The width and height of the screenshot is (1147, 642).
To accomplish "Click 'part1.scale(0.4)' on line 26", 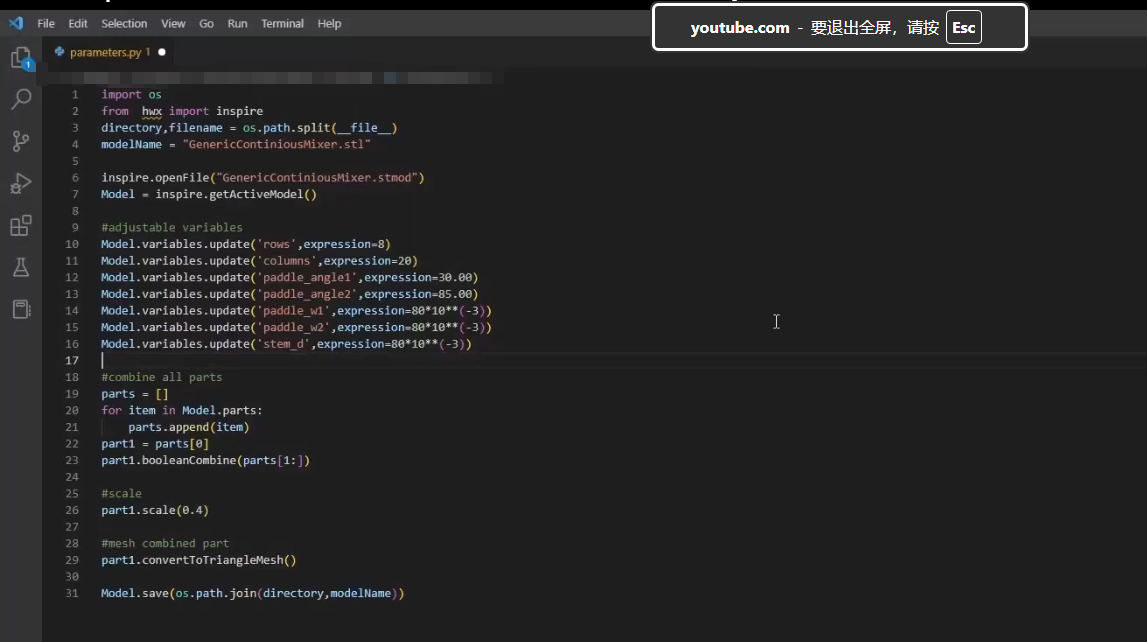I will click(155, 510).
